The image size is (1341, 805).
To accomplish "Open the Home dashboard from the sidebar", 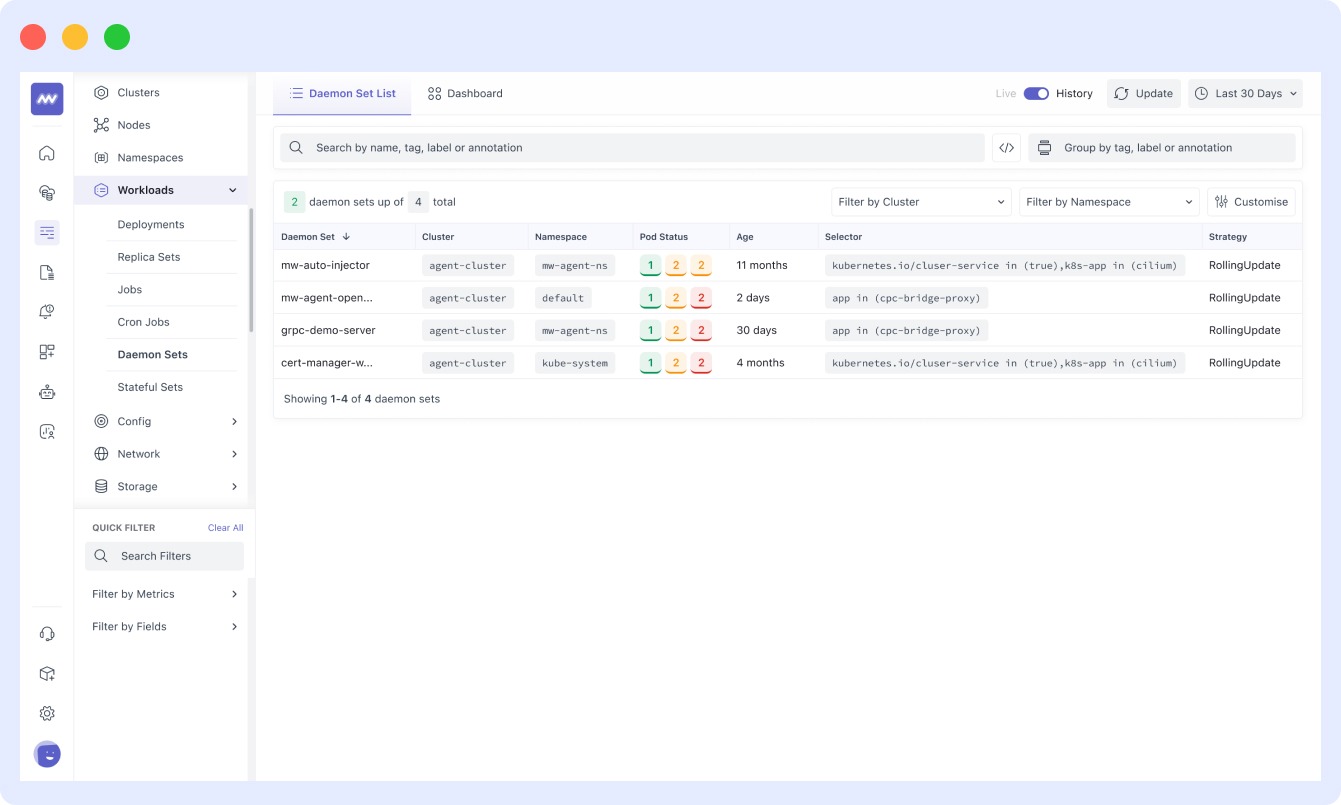I will 46,153.
